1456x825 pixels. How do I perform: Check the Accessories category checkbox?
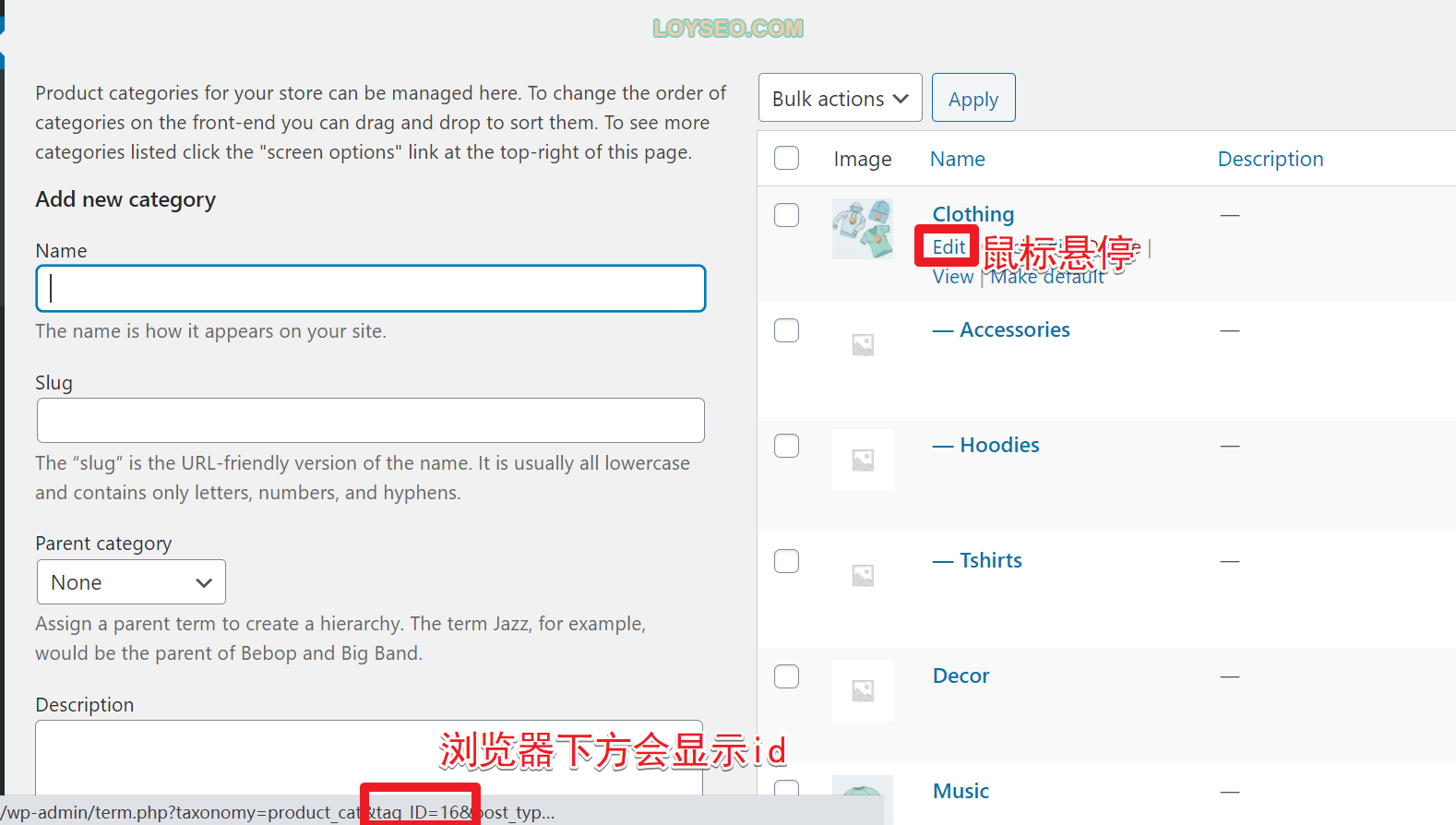pyautogui.click(x=786, y=329)
